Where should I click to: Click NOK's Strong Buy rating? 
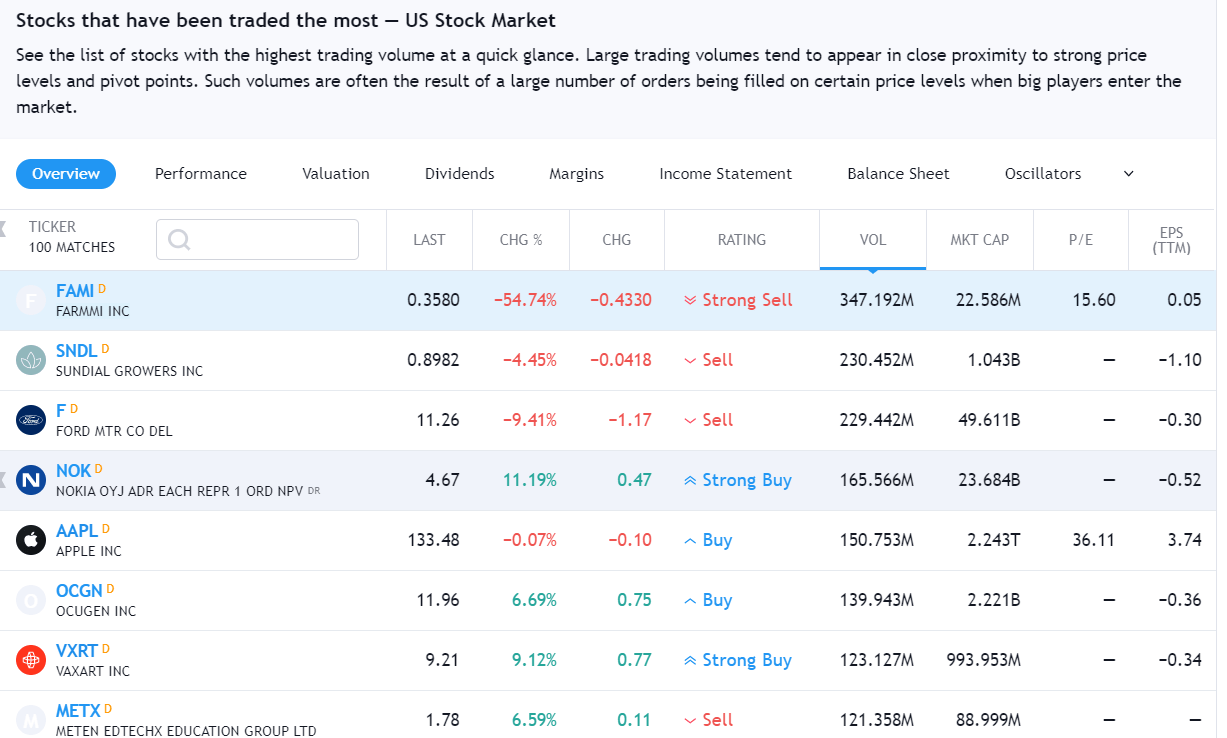pyautogui.click(x=738, y=480)
